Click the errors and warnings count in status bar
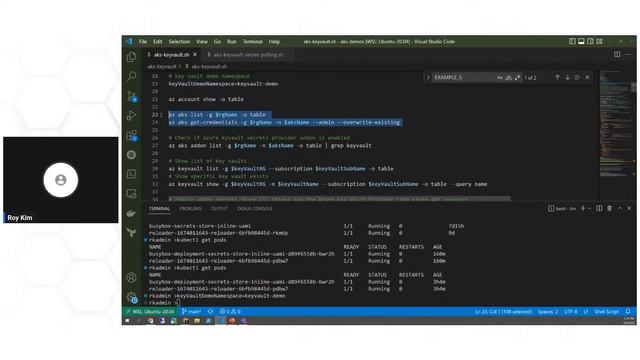Viewport: 640px width, 360px height. pos(230,311)
